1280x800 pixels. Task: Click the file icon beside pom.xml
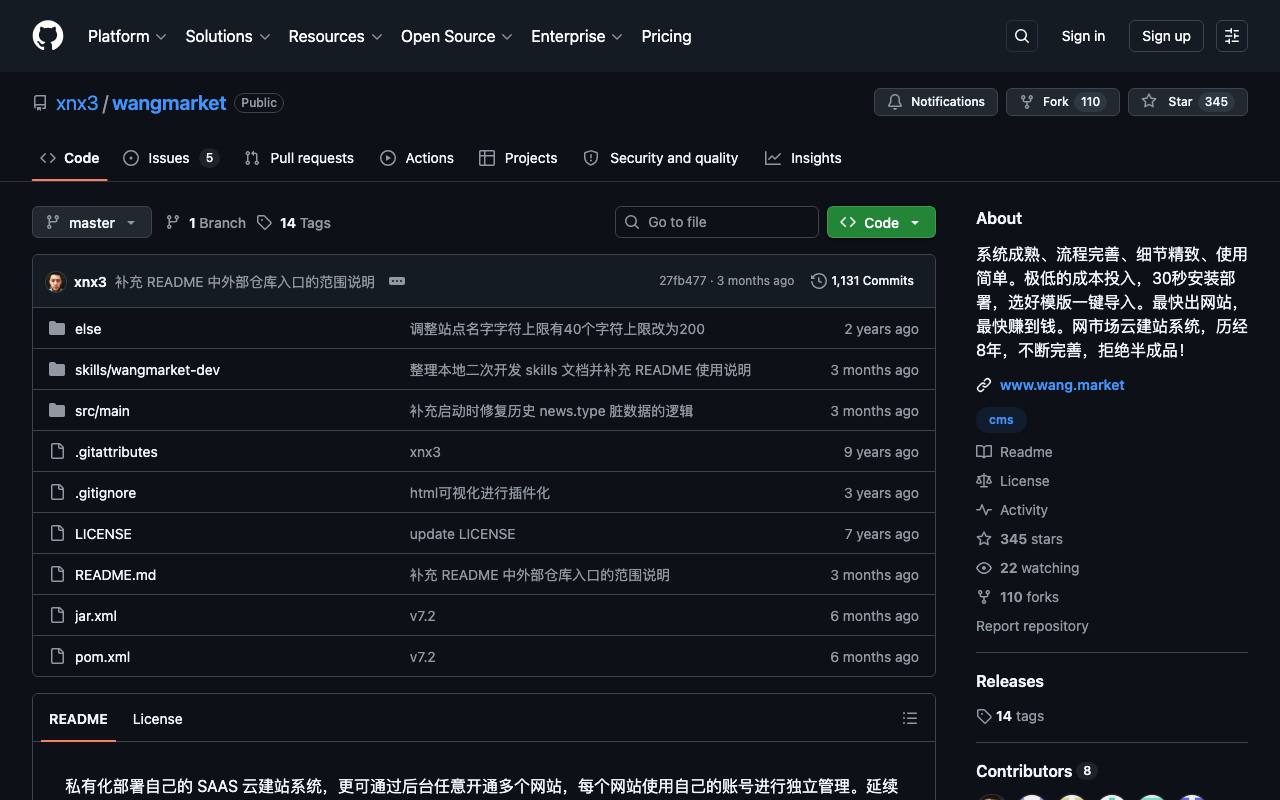pos(57,656)
